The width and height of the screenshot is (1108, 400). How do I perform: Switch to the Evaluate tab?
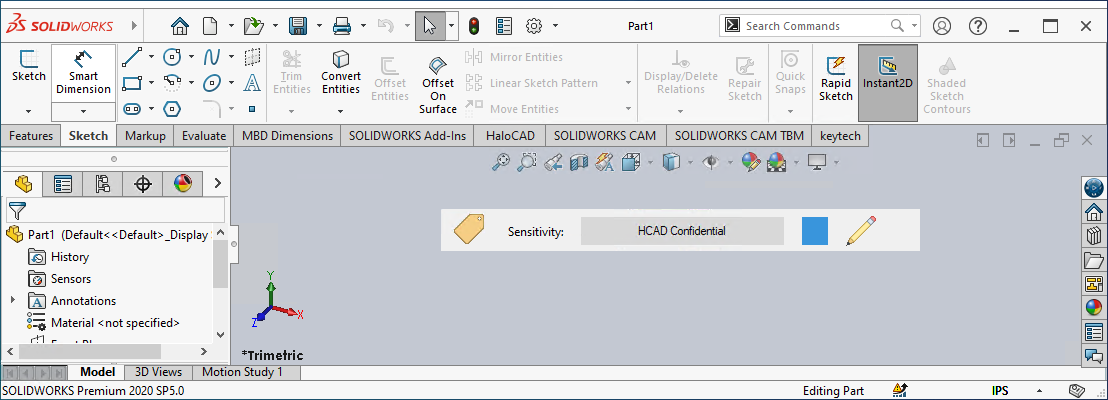click(204, 136)
